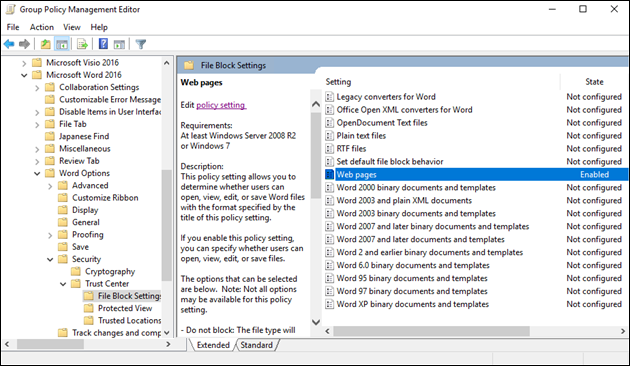Click the Trusted Locations folder icon
The image size is (630, 366).
tap(88, 321)
